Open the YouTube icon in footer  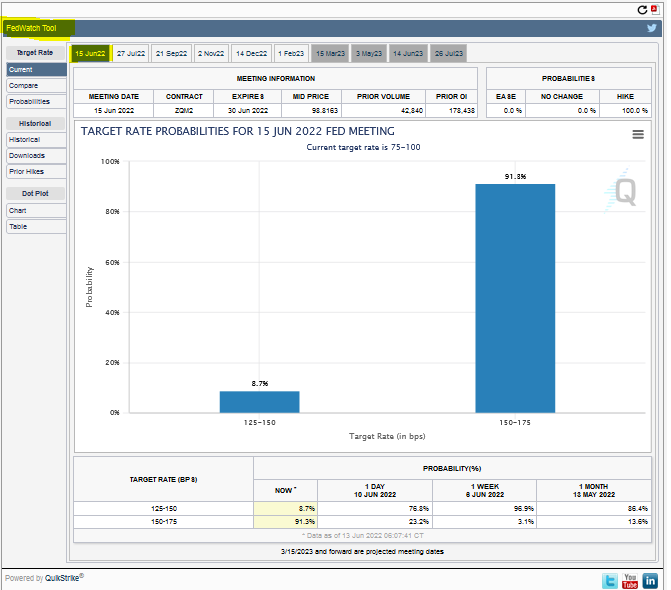tap(630, 581)
